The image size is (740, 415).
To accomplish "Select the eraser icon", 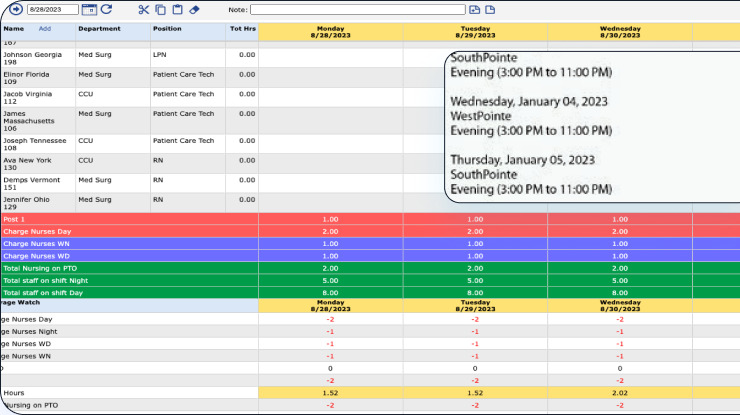I will click(194, 9).
